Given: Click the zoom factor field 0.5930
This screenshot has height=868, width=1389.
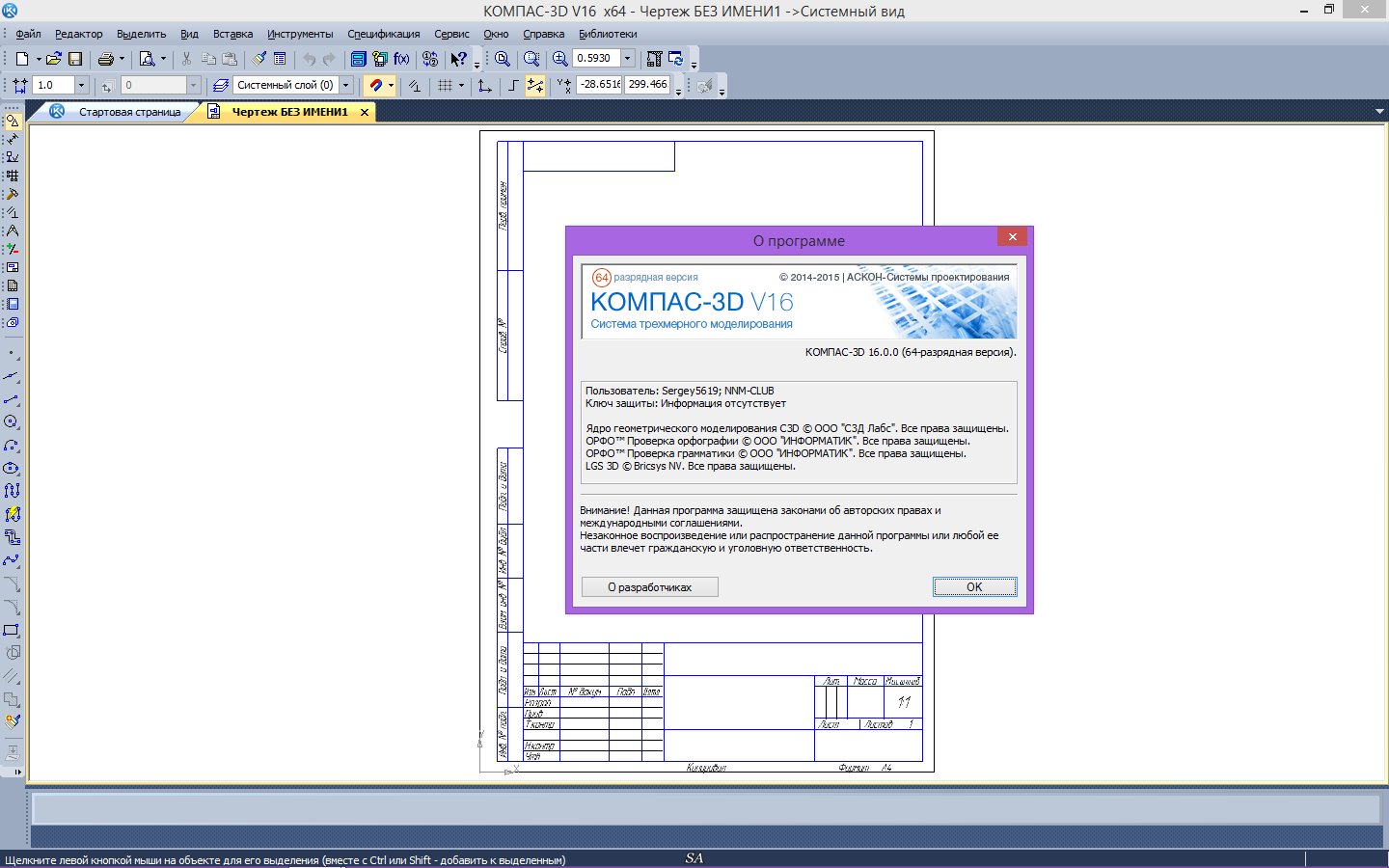Looking at the screenshot, I should point(596,58).
